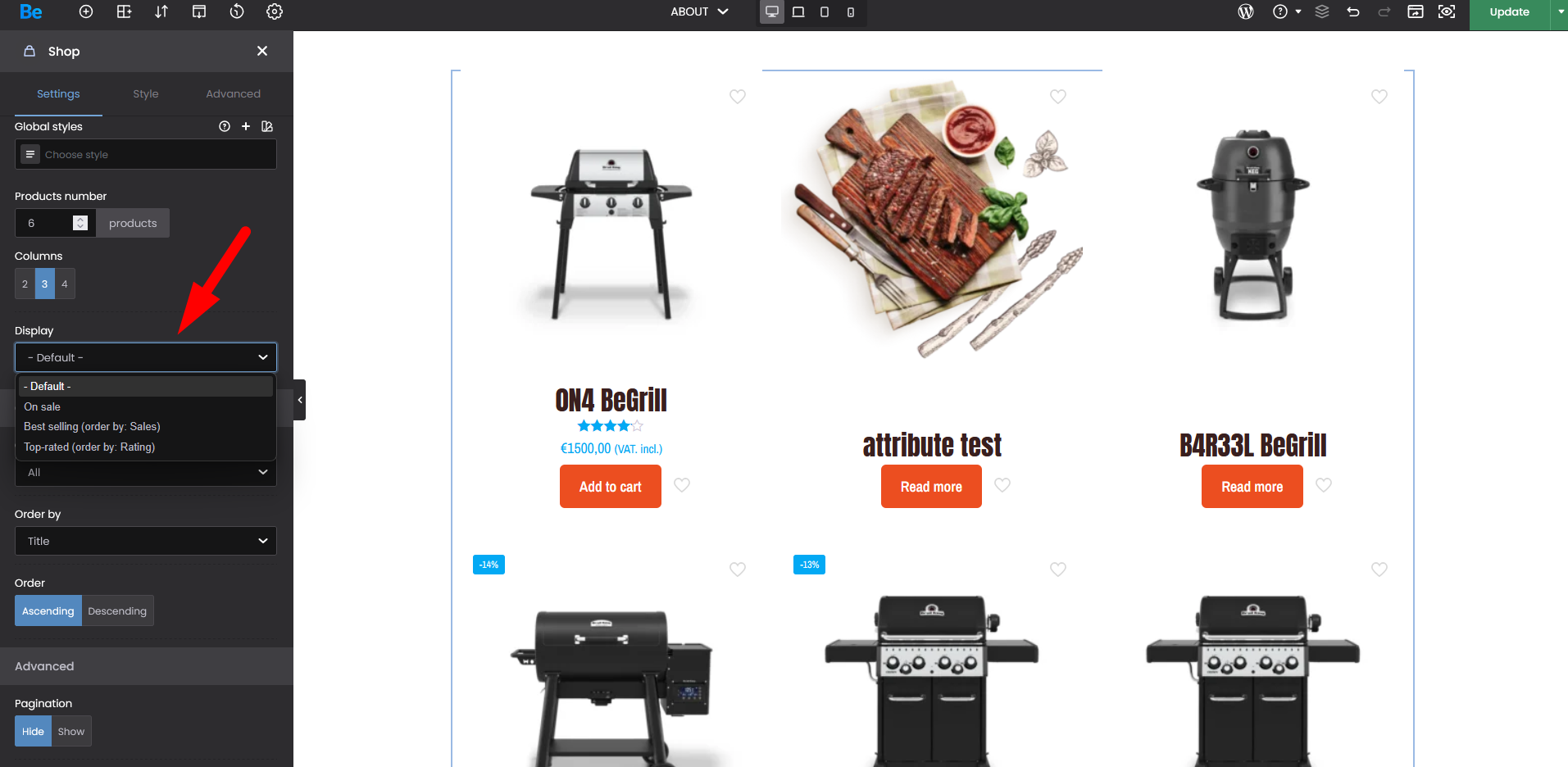Add ON4 BeGrill to cart
Screen dimensions: 1568x767
point(611,487)
